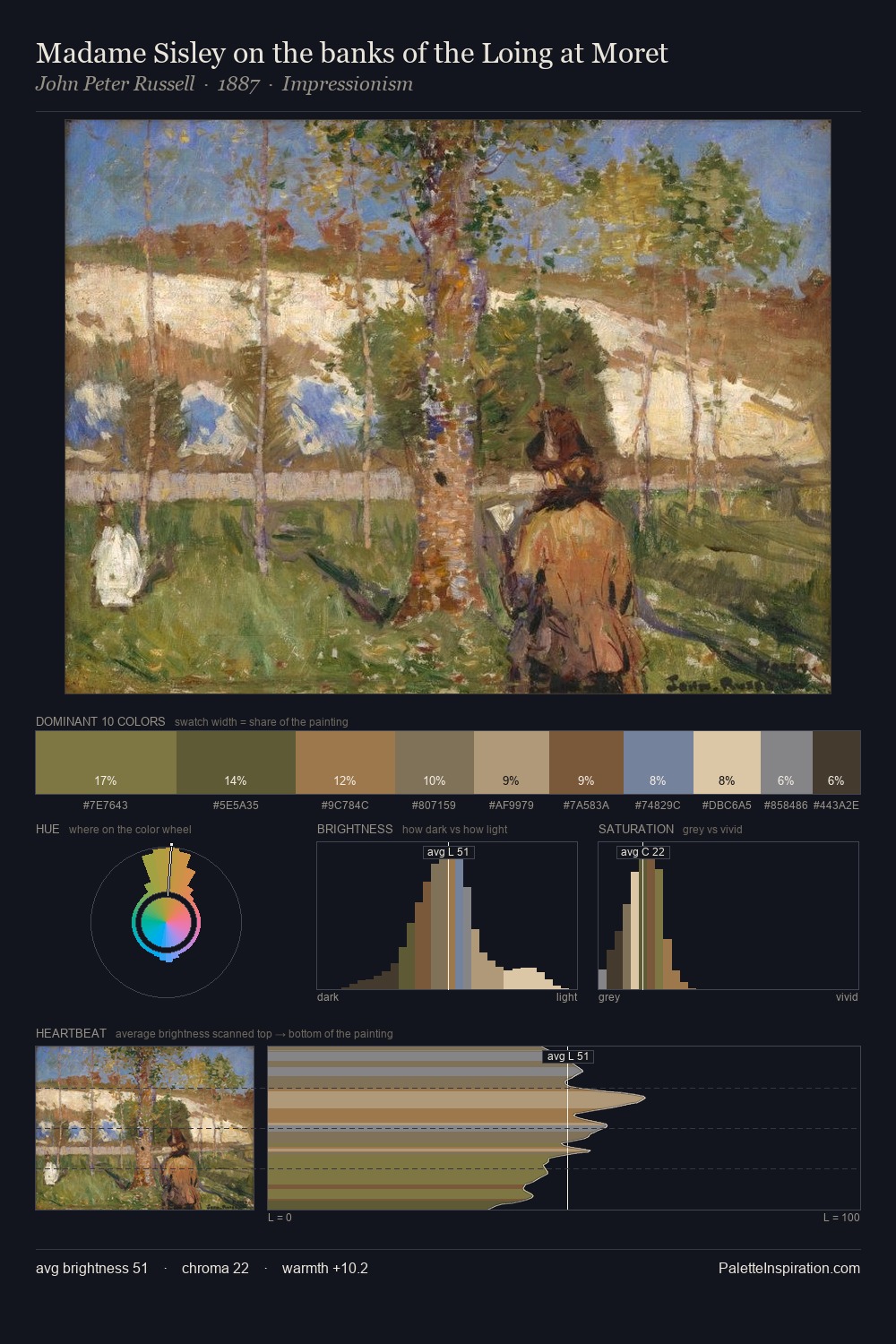Choose the dark brown #443A2E swatch

point(836,762)
